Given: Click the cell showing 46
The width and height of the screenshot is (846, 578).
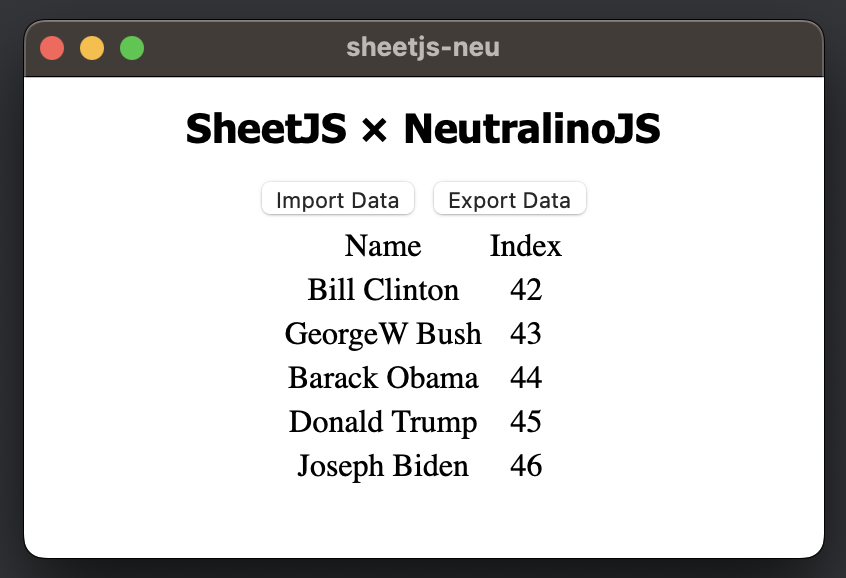Looking at the screenshot, I should [x=525, y=466].
